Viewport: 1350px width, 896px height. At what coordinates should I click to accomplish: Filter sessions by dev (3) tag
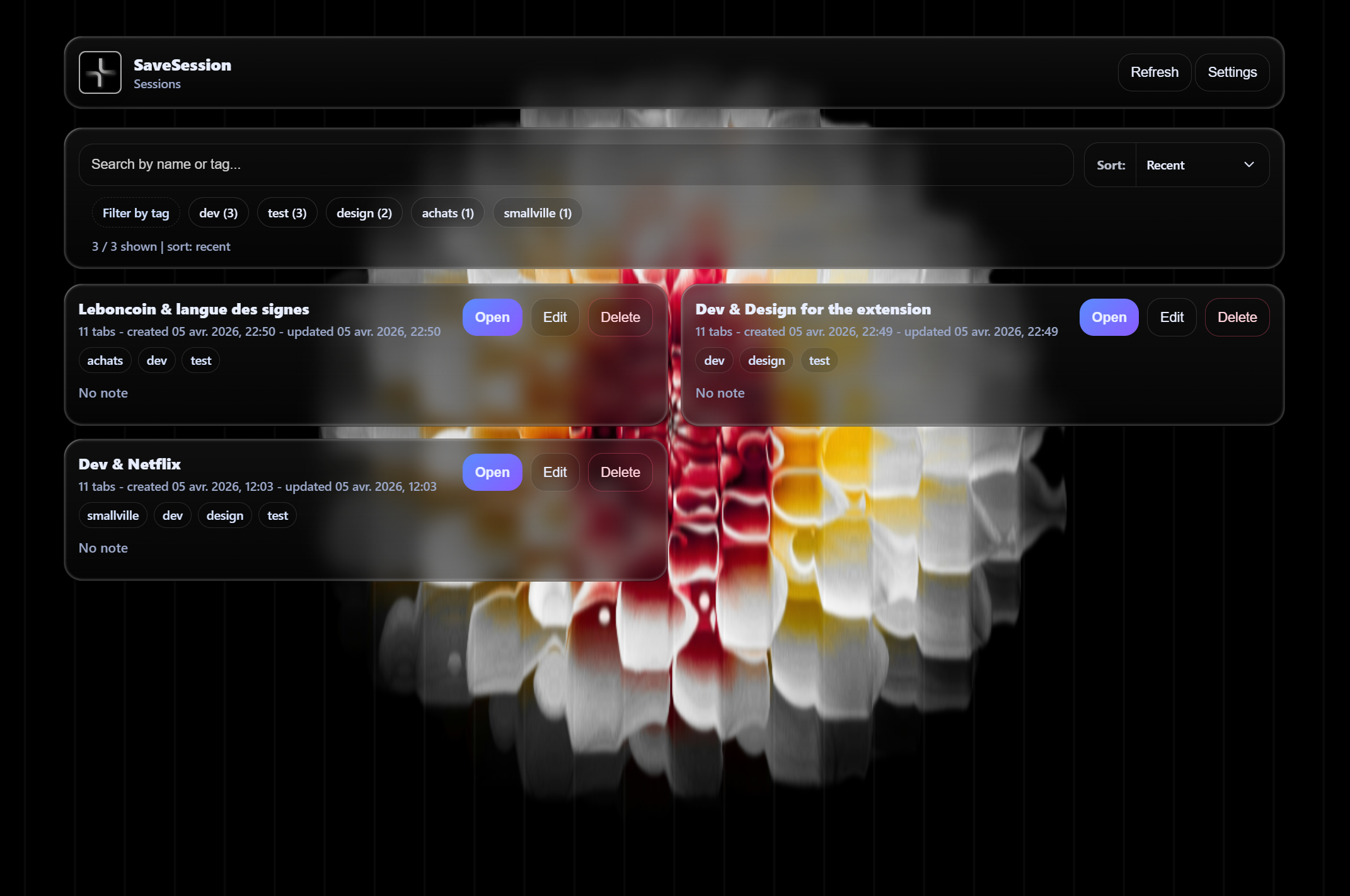(x=218, y=213)
